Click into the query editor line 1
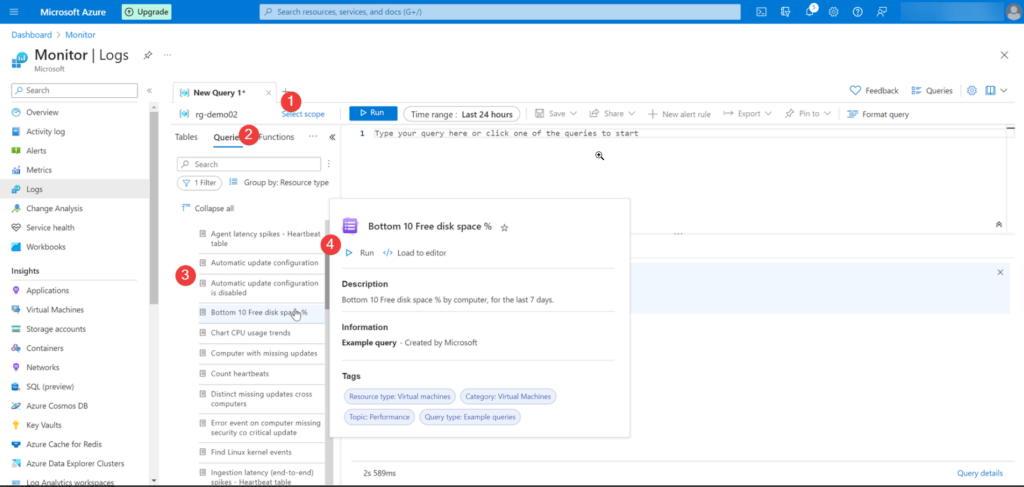 click(506, 133)
